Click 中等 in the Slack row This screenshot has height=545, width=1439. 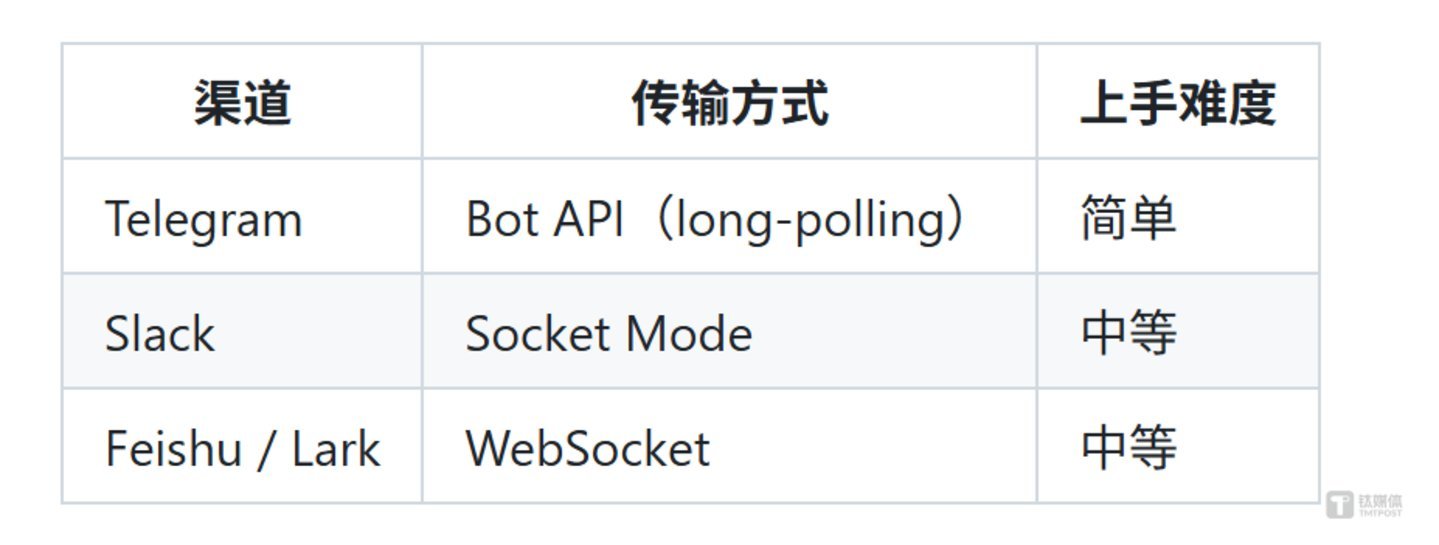click(x=1128, y=333)
